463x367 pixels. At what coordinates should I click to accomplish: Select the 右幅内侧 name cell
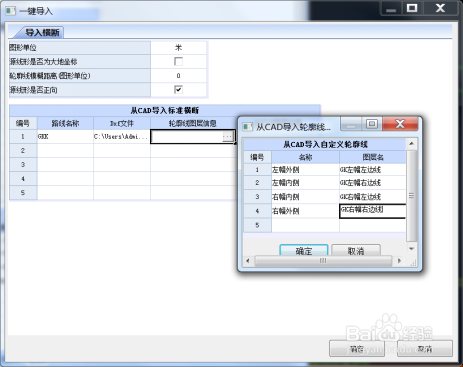click(305, 197)
